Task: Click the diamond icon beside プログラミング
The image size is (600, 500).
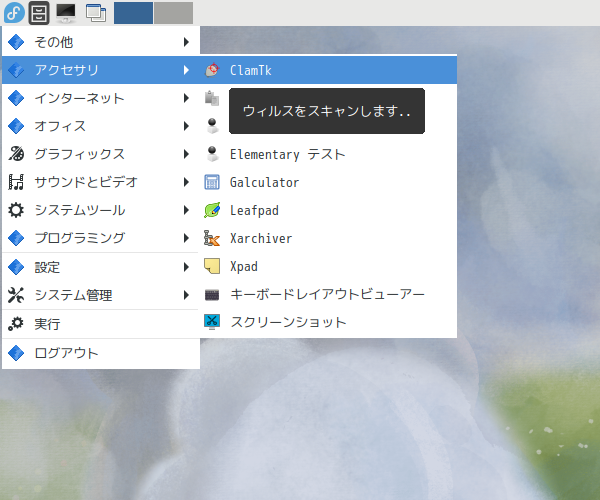Action: tap(16, 238)
